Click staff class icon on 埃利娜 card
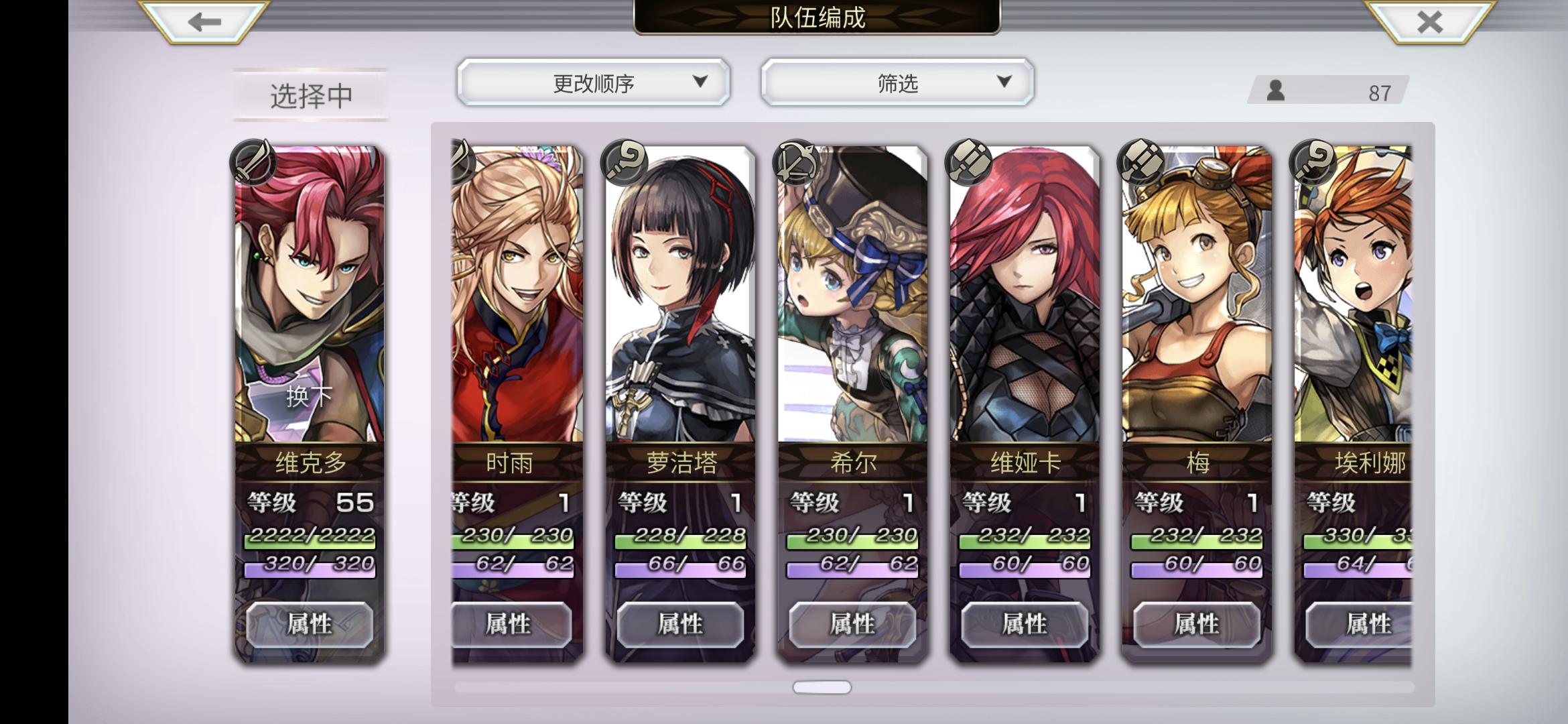1568x724 pixels. [1313, 162]
